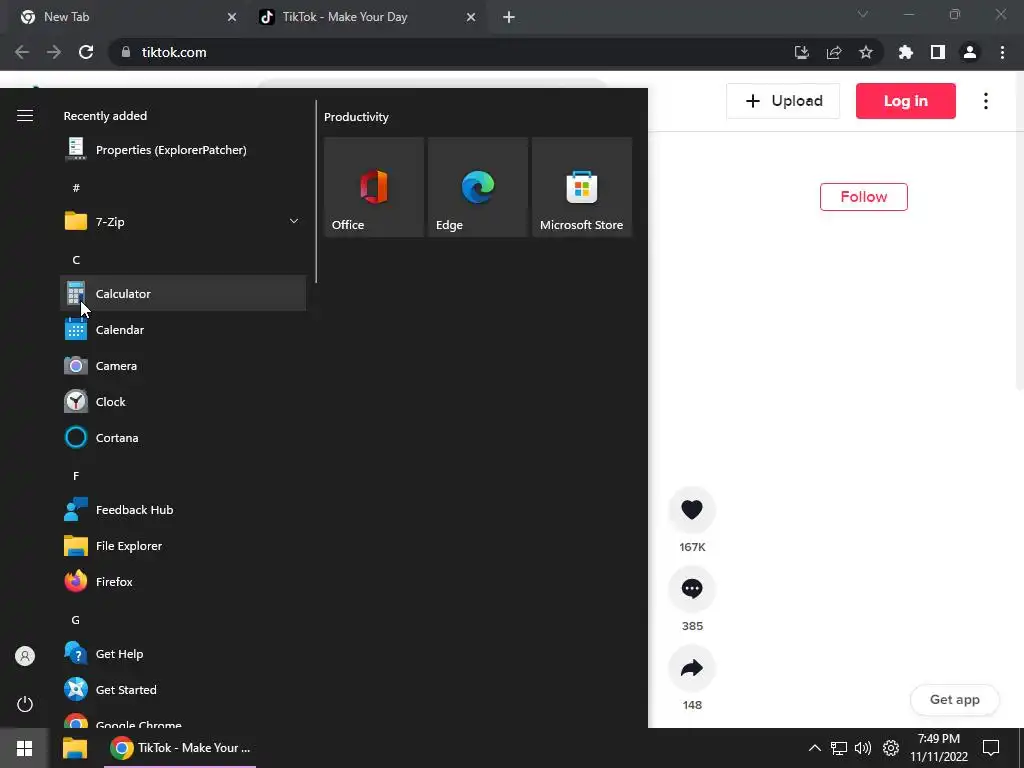Click the Upload button on TikTok
1024x768 pixels.
783,101
